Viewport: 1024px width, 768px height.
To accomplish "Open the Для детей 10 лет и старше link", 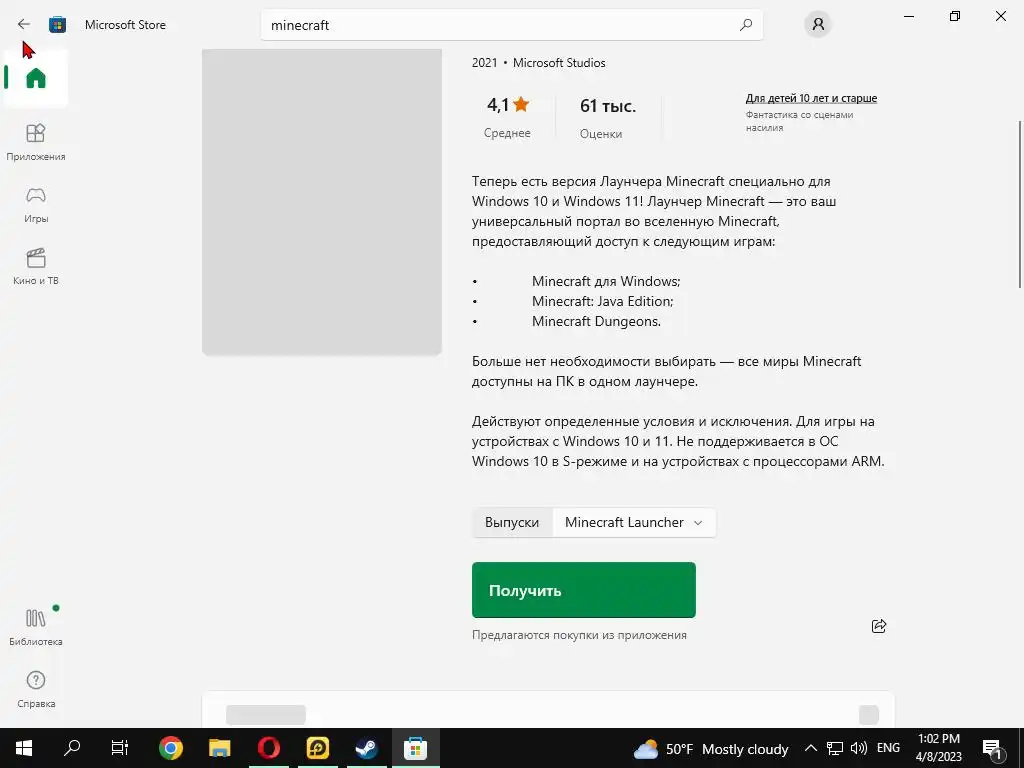I will [811, 98].
